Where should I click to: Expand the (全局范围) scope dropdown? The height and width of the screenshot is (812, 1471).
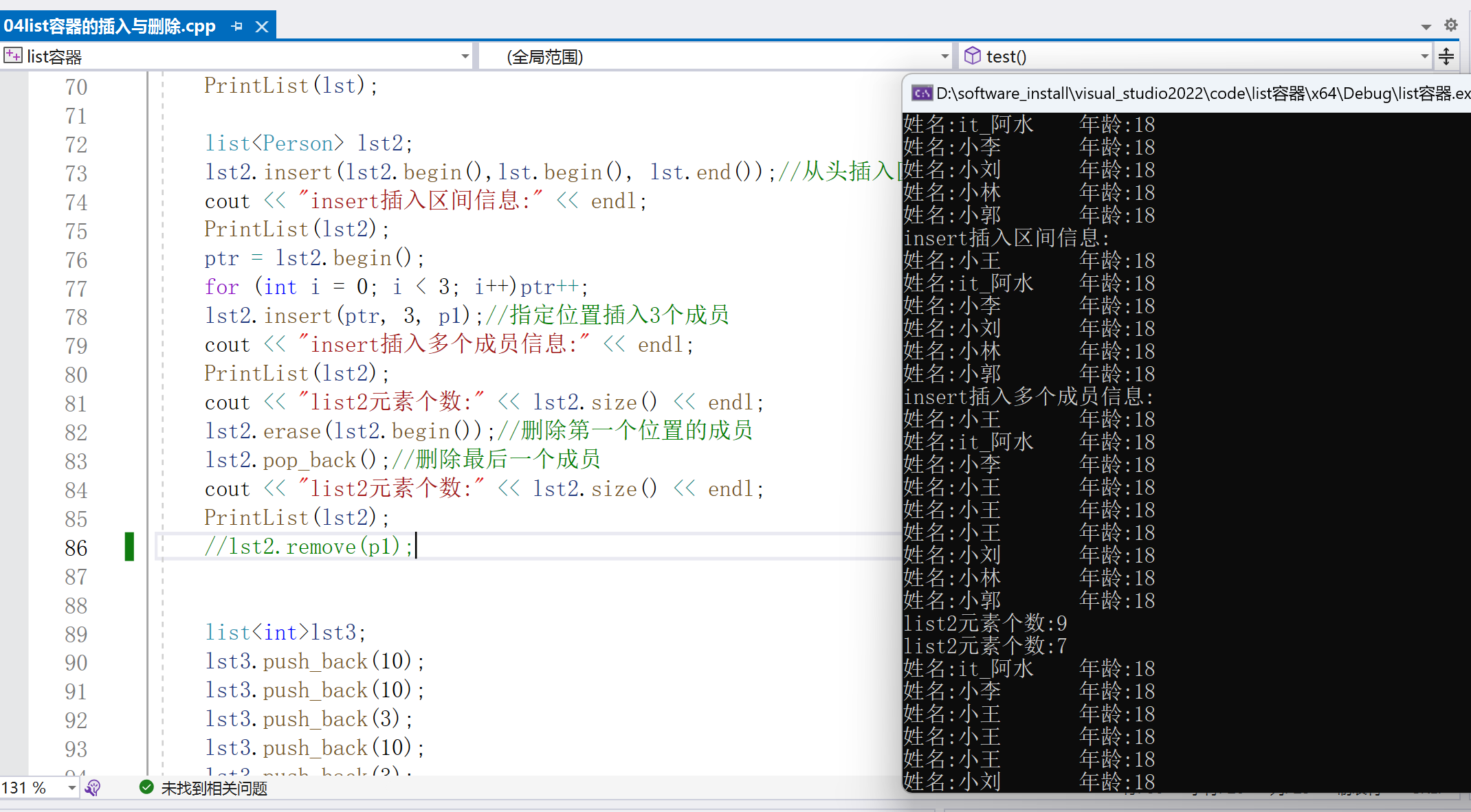point(944,56)
